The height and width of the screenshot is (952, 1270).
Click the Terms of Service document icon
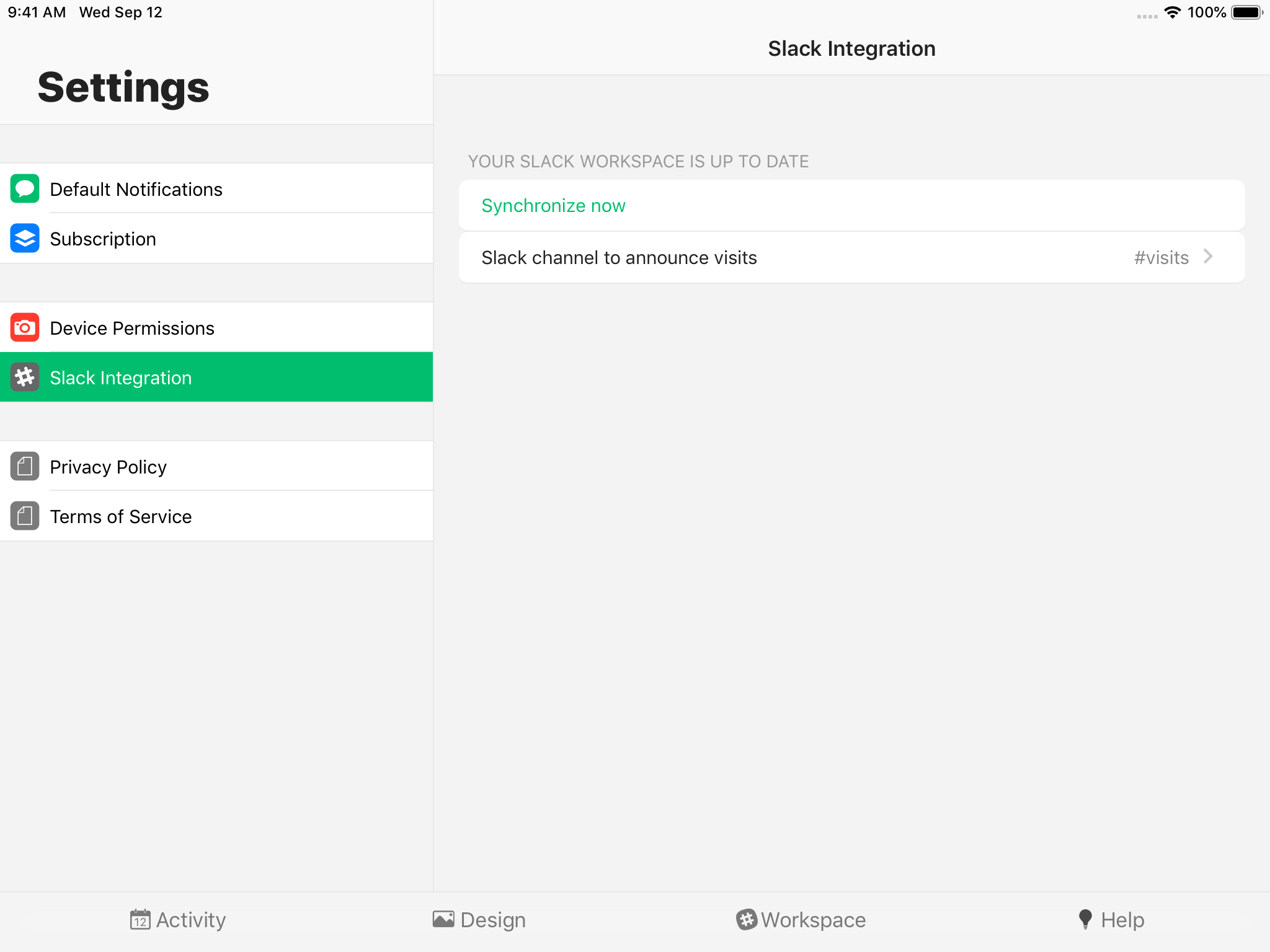[25, 516]
